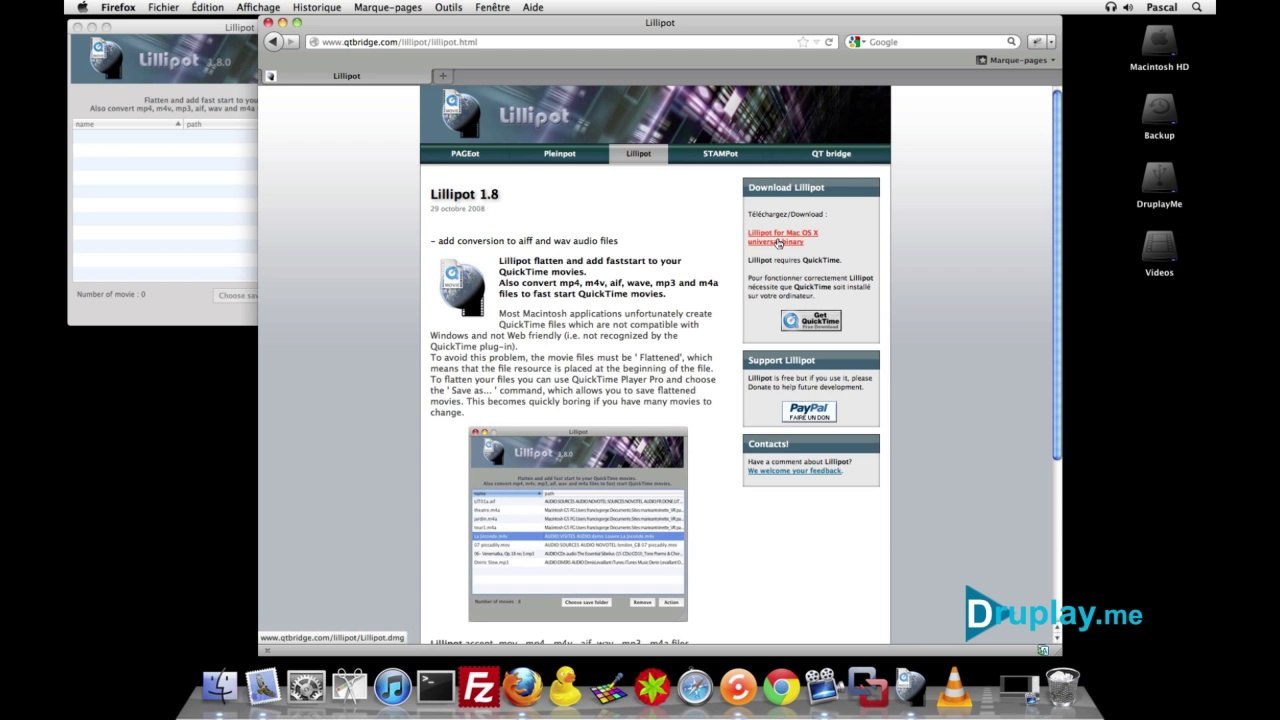
Task: Open the Fichier menu
Action: coord(163,7)
